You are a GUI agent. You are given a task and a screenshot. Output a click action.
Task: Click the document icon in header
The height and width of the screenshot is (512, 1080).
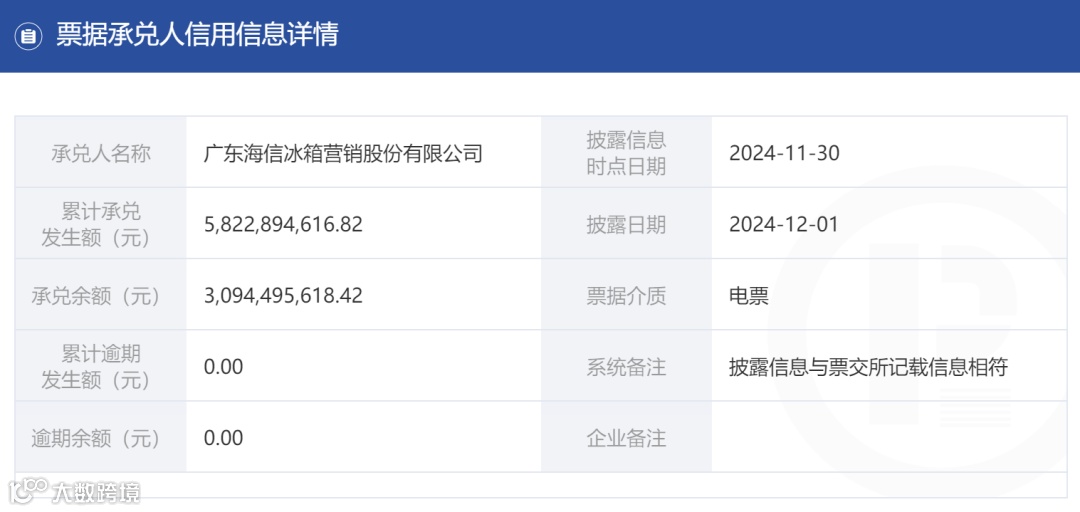click(28, 35)
